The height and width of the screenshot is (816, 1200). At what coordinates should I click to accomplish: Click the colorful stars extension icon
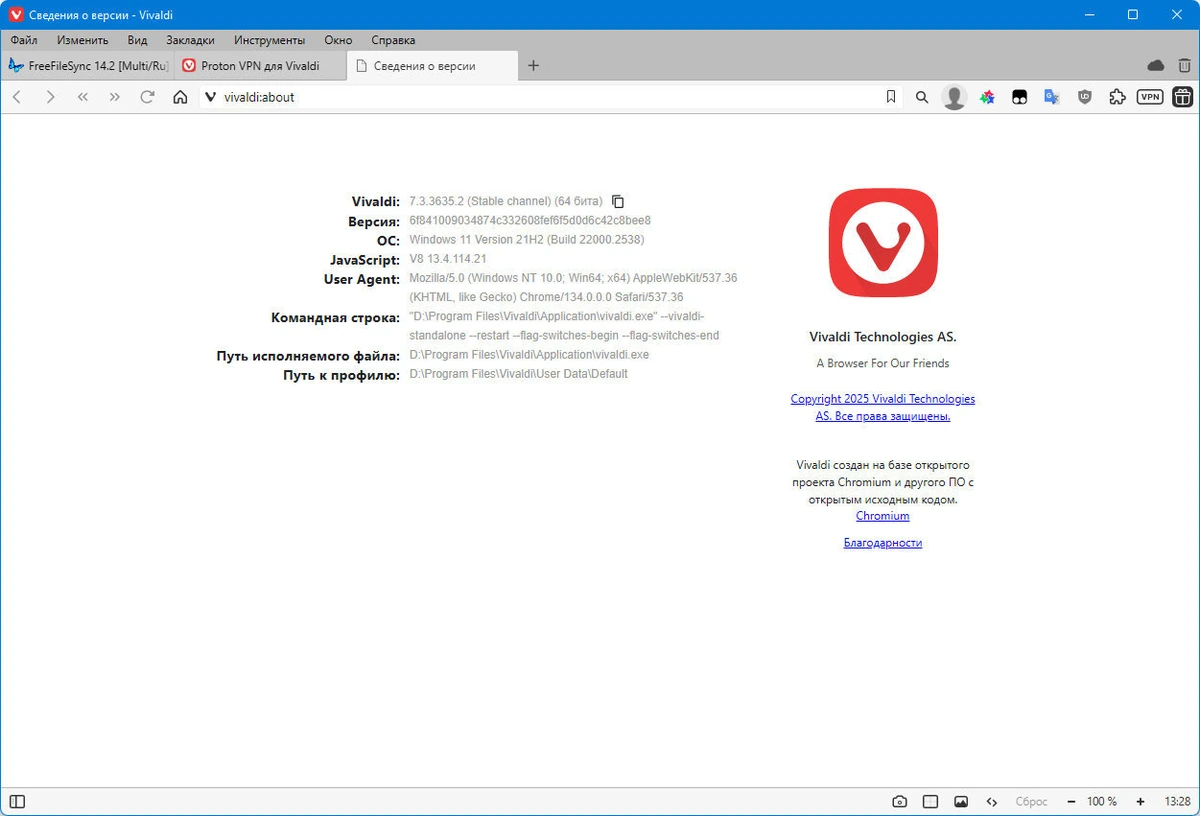(987, 97)
